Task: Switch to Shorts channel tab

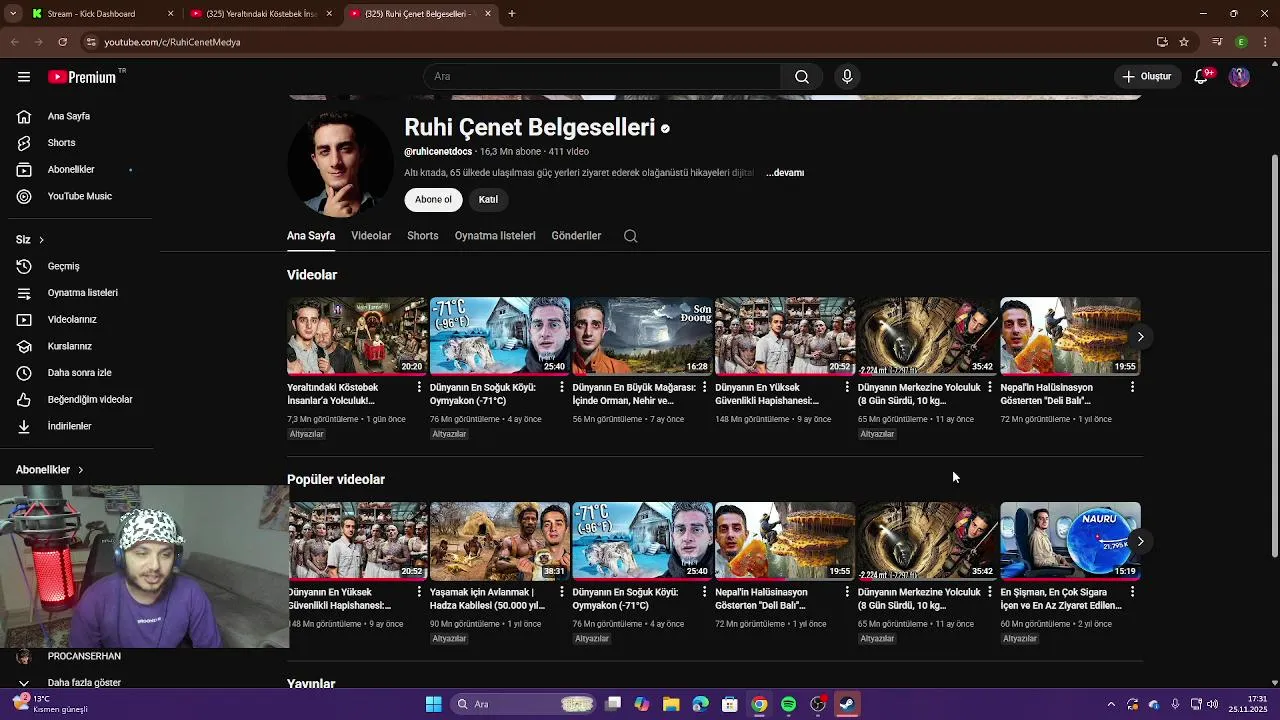Action: 423,236
